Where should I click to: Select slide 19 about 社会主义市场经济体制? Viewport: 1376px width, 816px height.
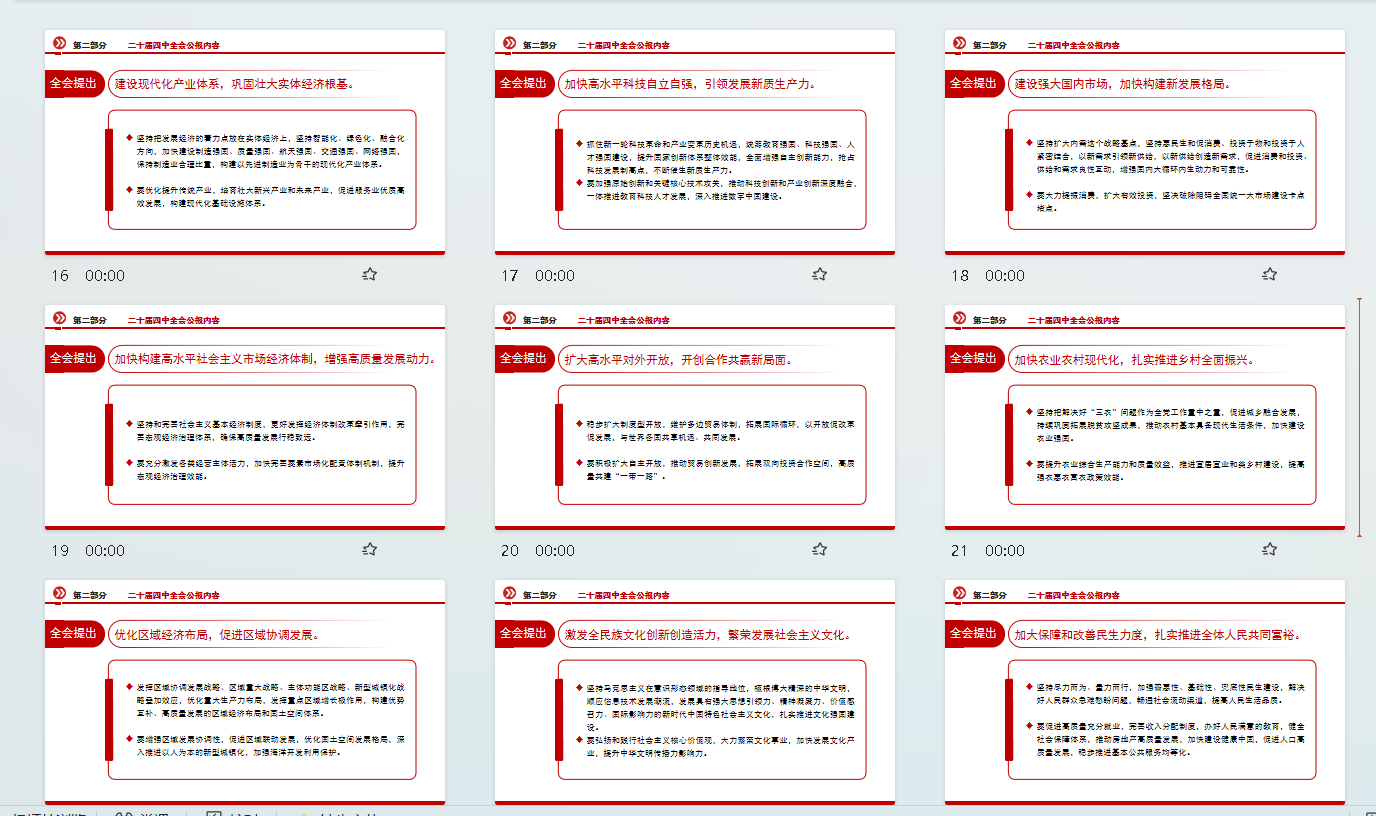point(245,417)
